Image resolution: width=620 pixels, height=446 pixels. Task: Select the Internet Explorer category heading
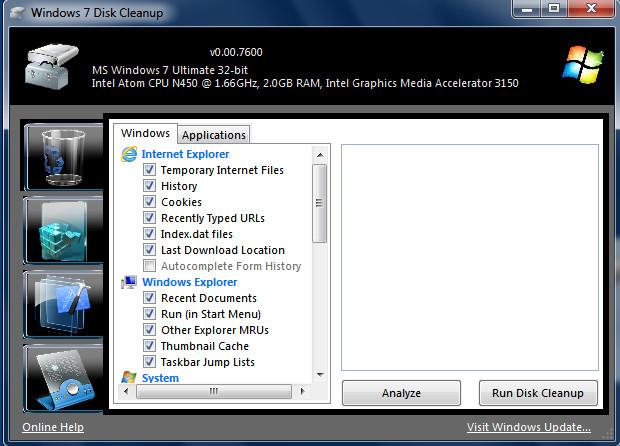tap(185, 154)
